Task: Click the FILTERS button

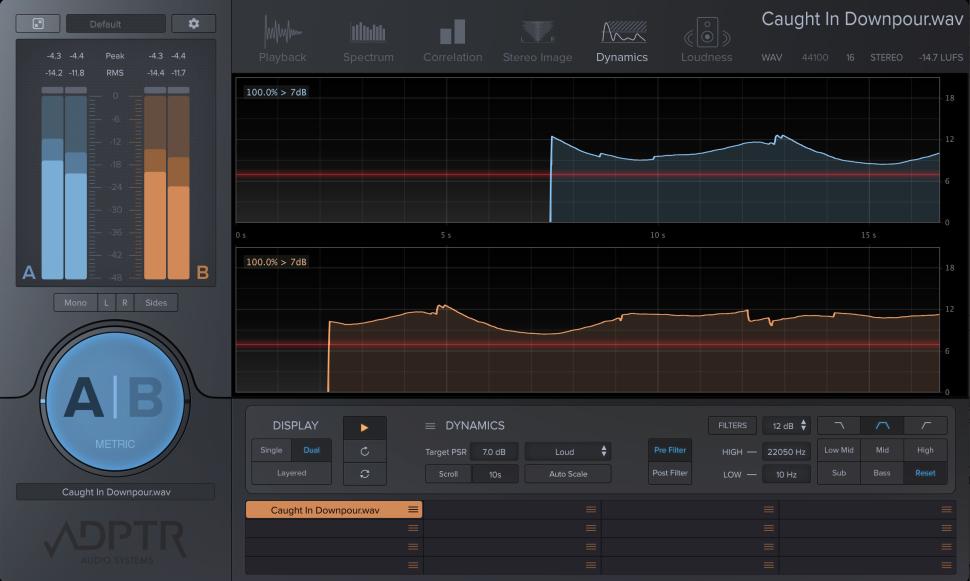Action: (x=732, y=426)
